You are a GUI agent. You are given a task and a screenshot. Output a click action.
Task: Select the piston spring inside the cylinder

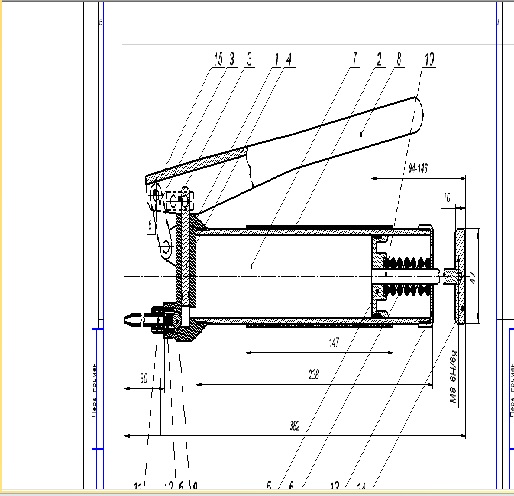click(x=407, y=277)
